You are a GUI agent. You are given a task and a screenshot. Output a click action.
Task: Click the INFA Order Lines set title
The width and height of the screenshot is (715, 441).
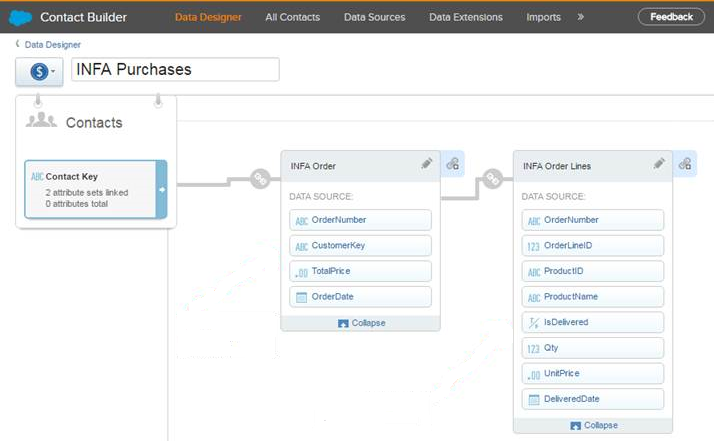(x=557, y=166)
